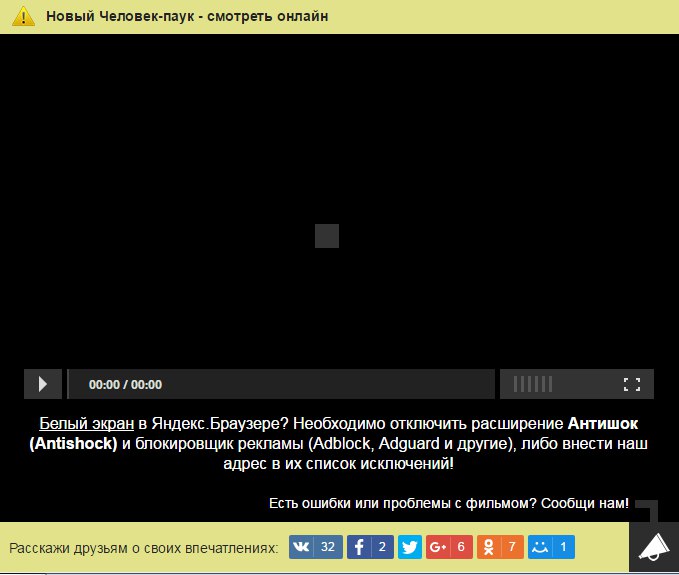Share the movie on Odnoklassniki
Screen dimensions: 679x575
point(488,547)
